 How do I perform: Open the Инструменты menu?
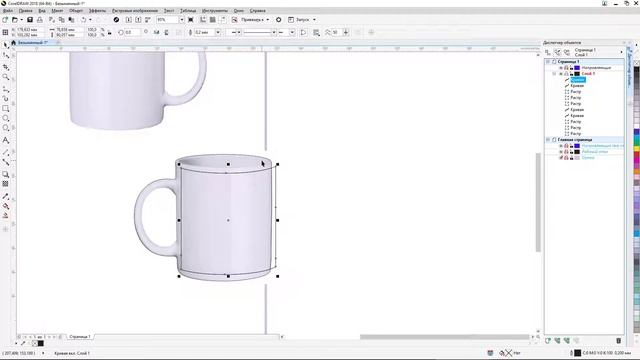215,11
